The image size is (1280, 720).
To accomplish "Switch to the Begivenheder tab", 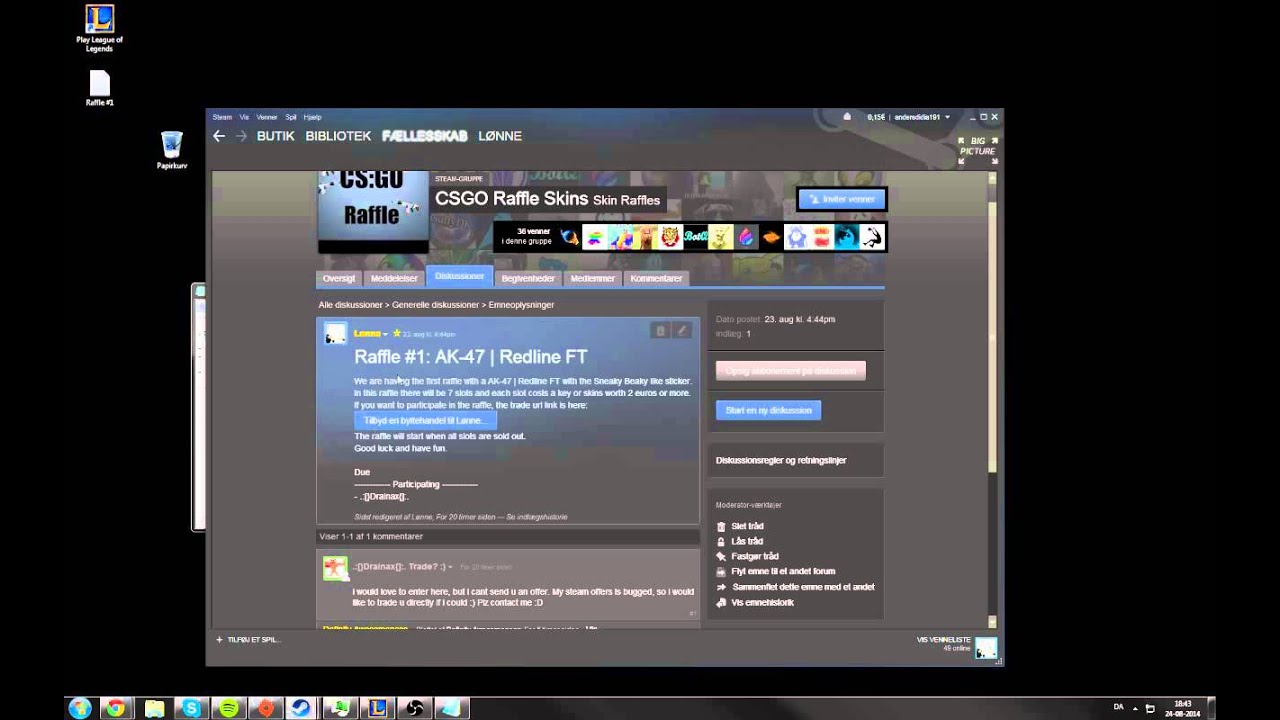I will click(x=528, y=278).
